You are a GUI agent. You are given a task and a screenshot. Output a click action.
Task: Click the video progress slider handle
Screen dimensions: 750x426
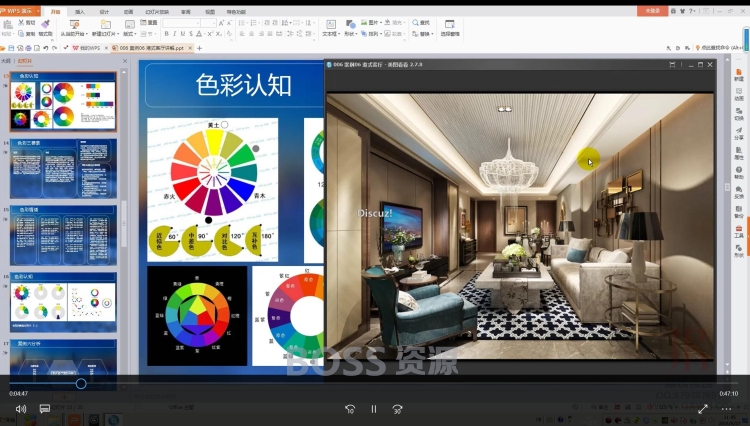[x=81, y=383]
